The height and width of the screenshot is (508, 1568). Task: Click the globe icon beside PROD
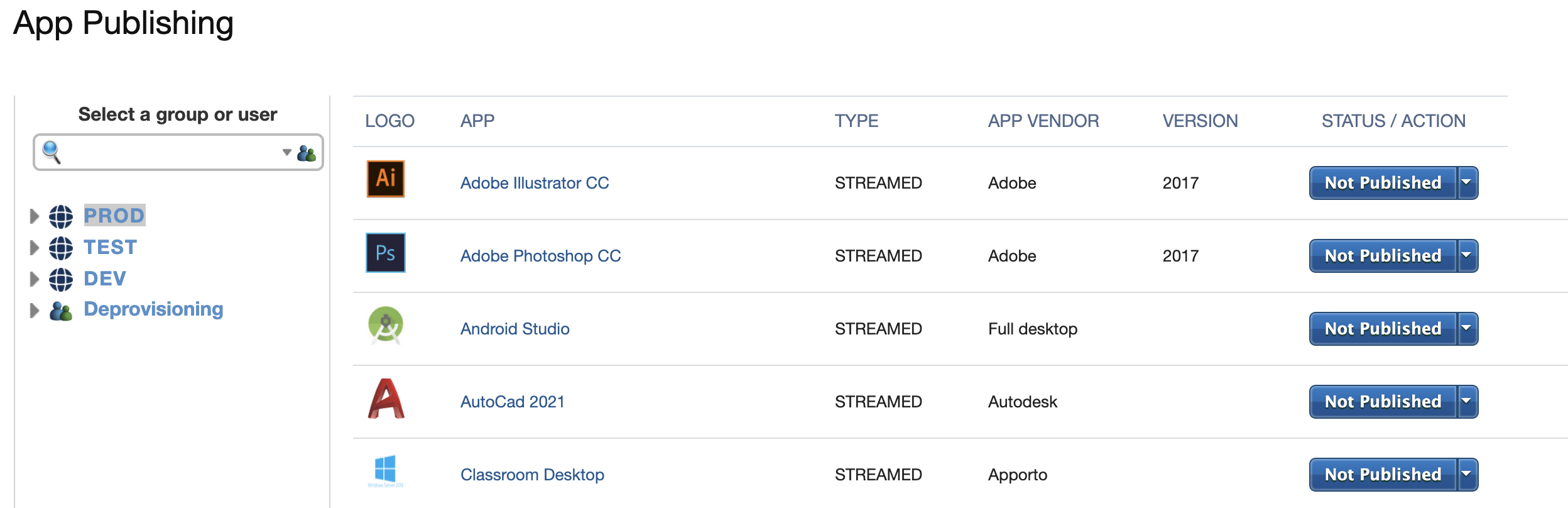coord(61,216)
